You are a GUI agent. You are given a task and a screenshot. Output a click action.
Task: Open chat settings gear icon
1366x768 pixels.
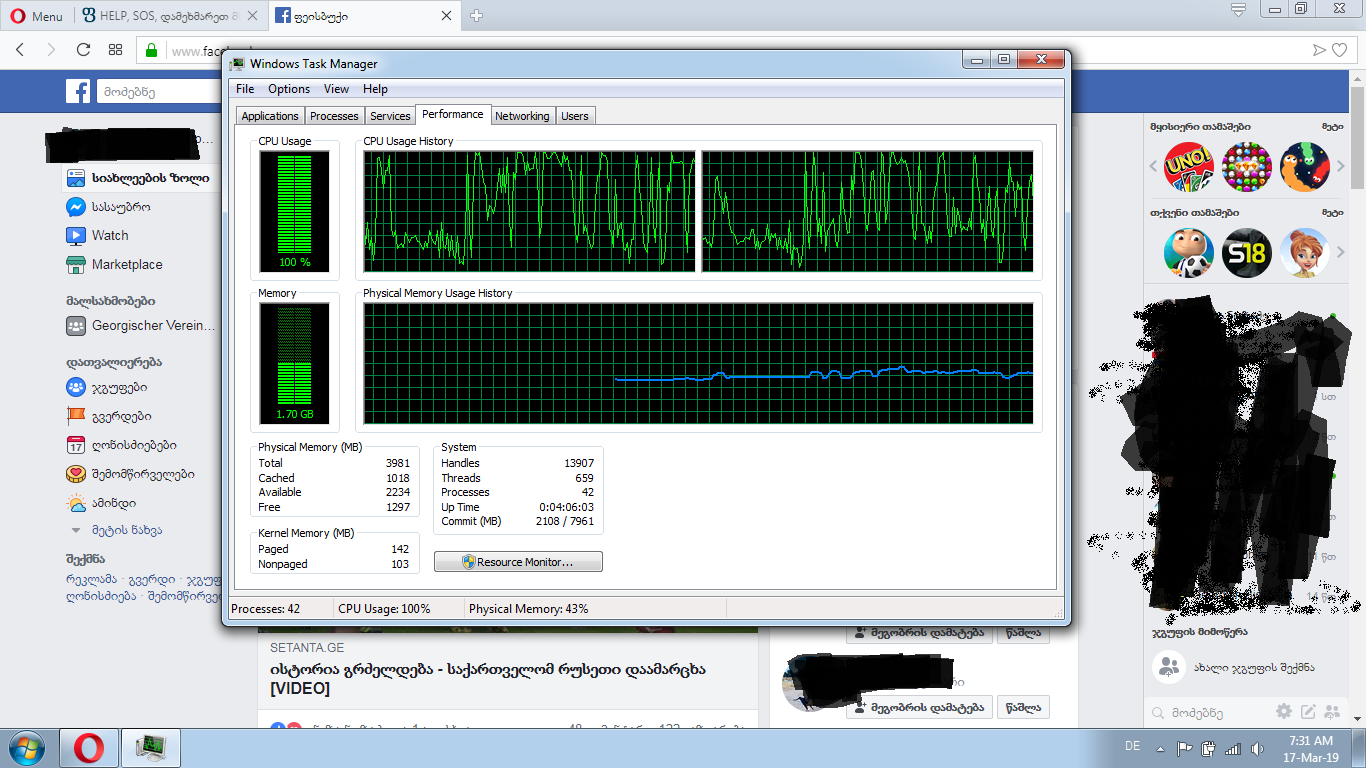pyautogui.click(x=1284, y=712)
